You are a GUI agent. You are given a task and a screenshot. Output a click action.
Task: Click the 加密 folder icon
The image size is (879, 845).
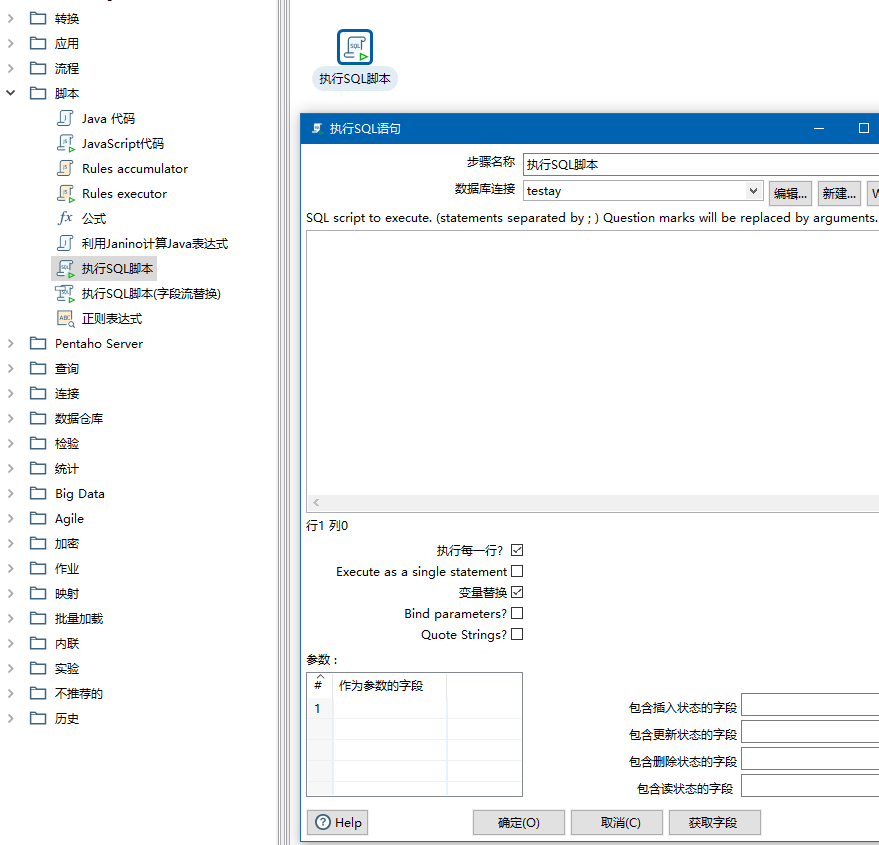pos(38,543)
